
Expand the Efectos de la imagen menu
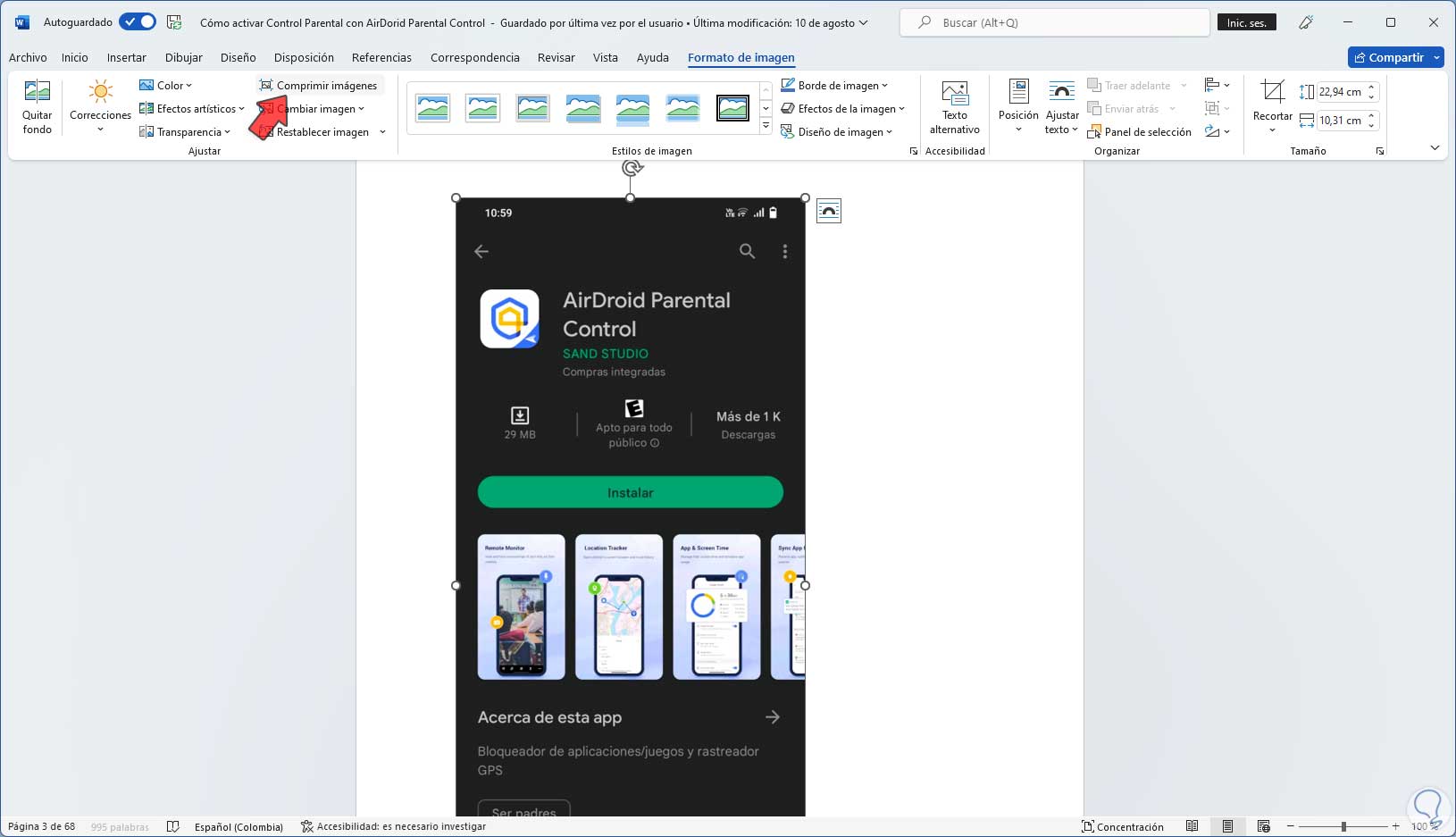point(842,109)
